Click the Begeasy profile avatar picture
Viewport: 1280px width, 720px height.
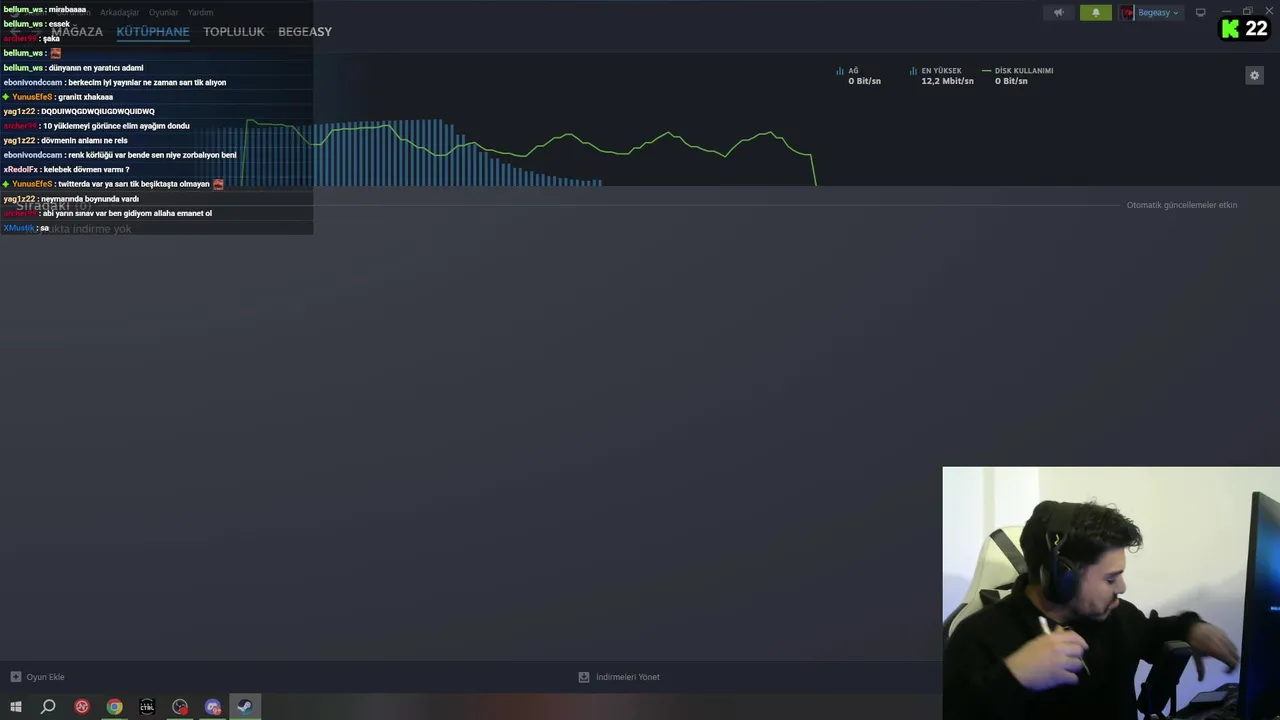click(1128, 13)
